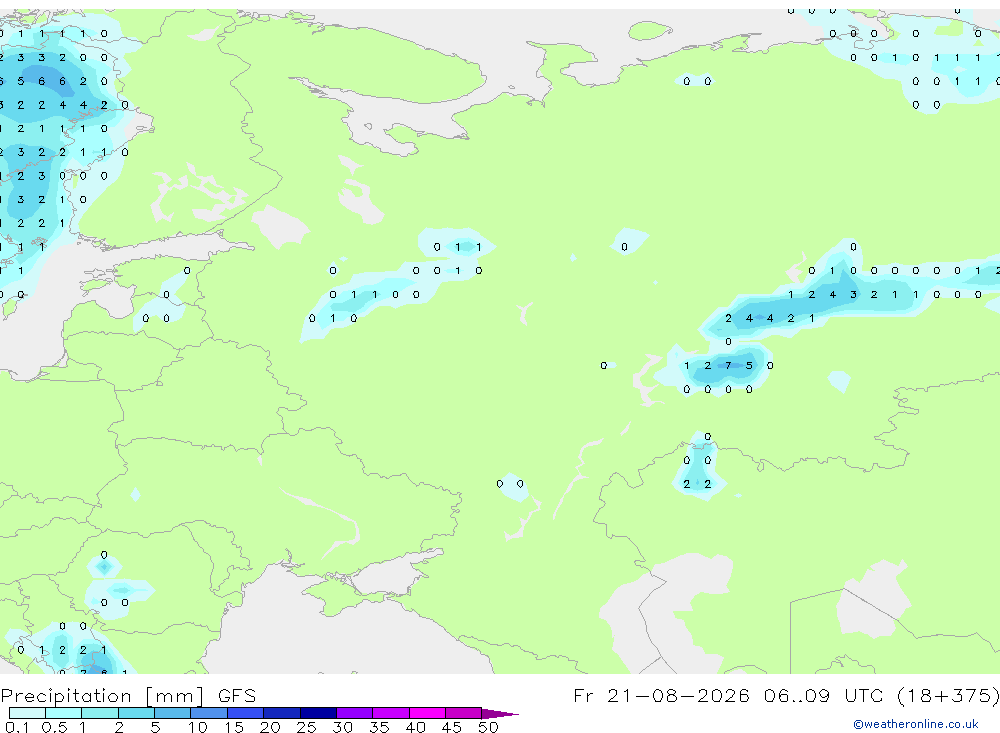Click the legend label "10"
This screenshot has width=1000, height=733.
[x=198, y=727]
